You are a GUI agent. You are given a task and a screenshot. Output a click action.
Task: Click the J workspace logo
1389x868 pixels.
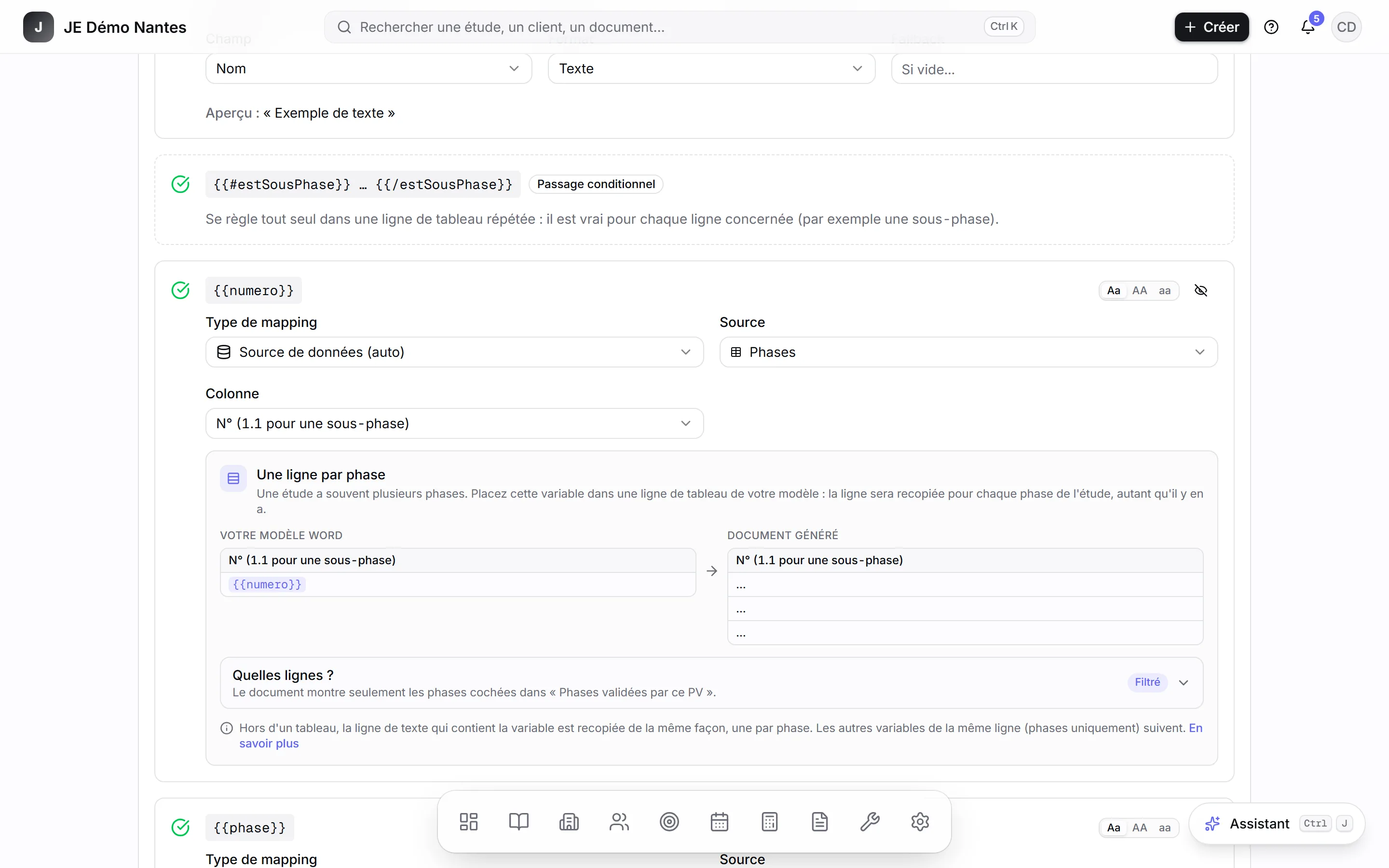click(39, 27)
